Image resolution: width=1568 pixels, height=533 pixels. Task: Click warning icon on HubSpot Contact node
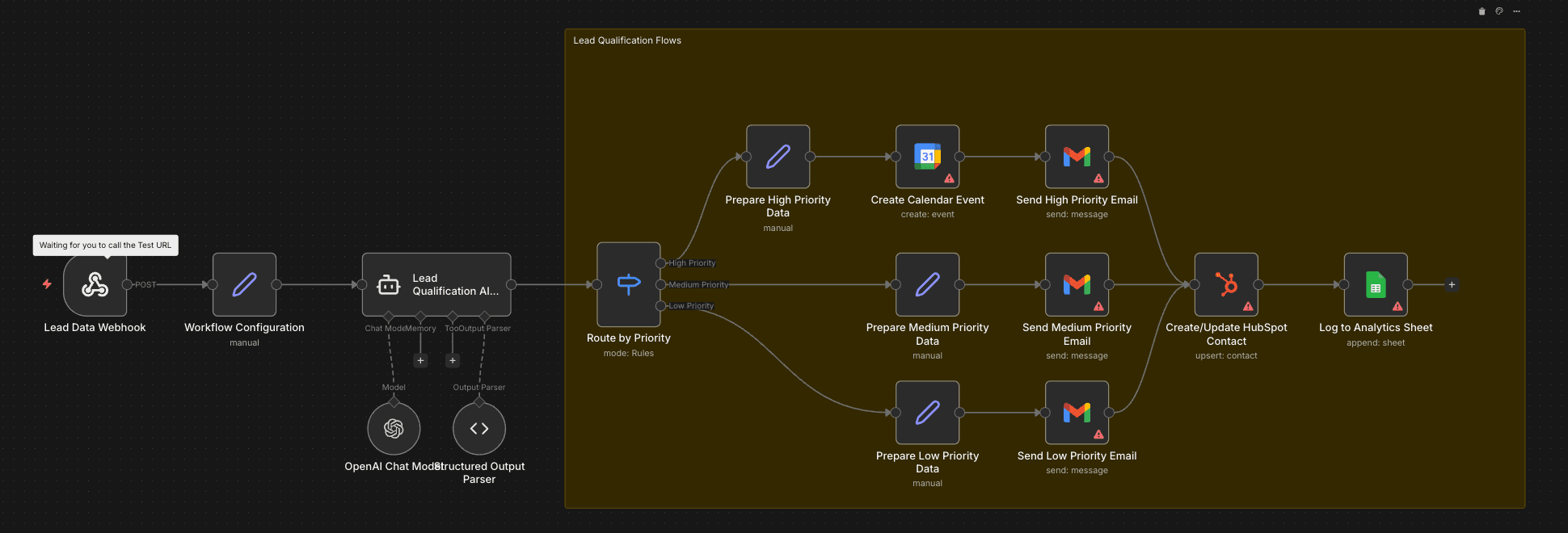[x=1248, y=306]
